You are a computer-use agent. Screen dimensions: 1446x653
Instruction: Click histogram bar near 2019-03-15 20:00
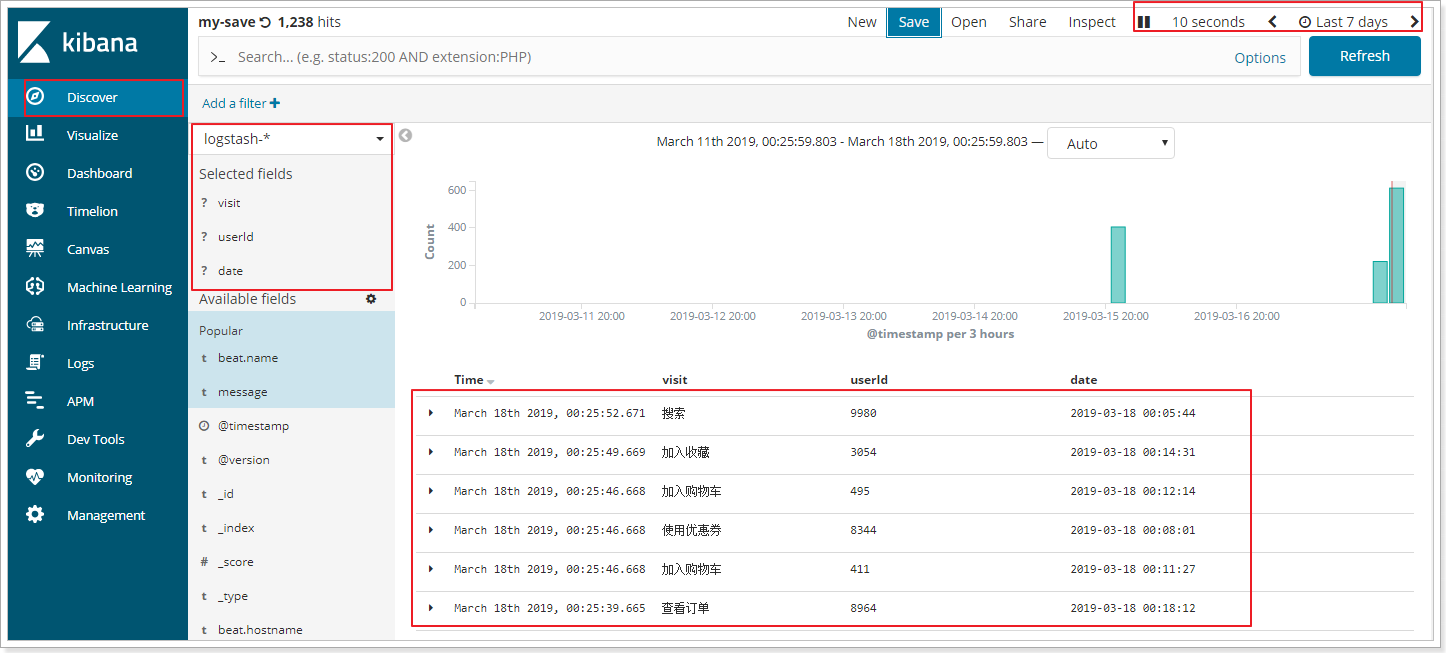point(1118,265)
